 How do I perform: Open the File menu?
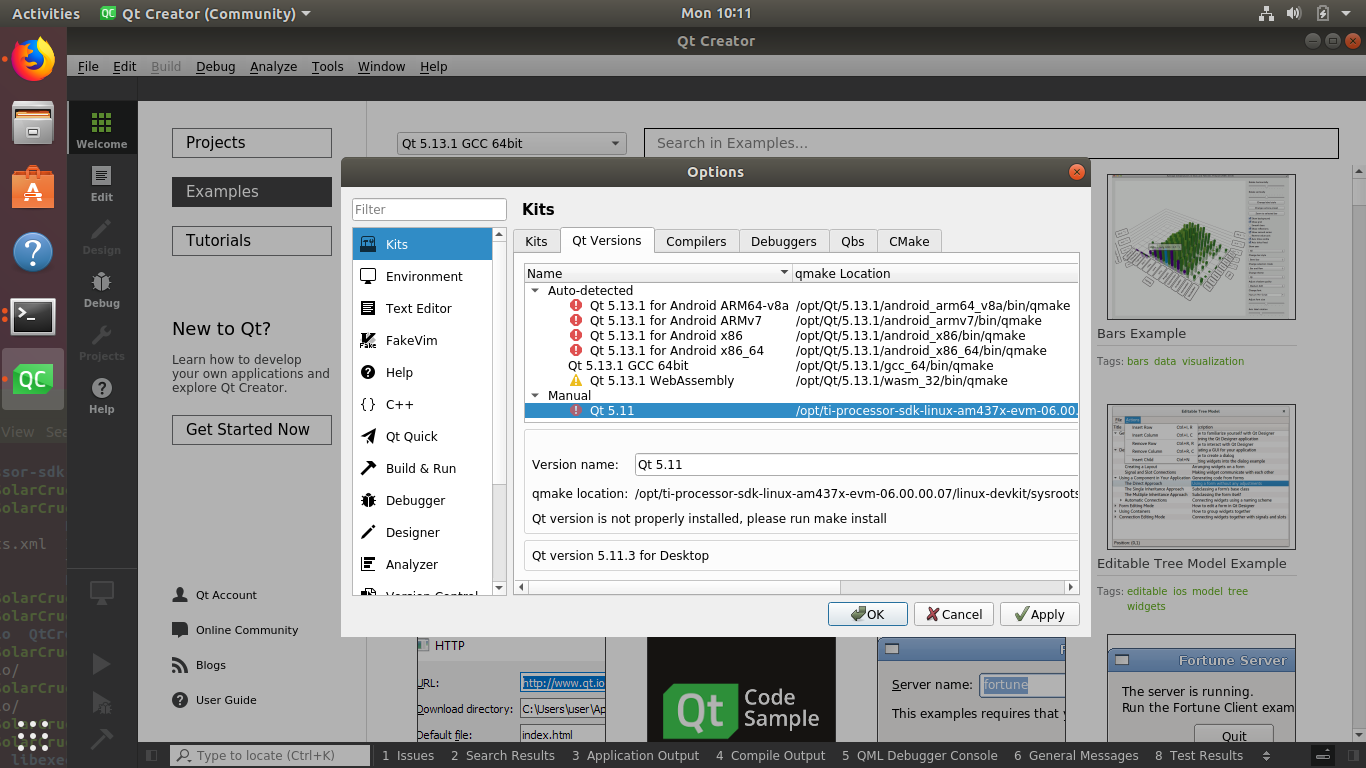point(88,66)
